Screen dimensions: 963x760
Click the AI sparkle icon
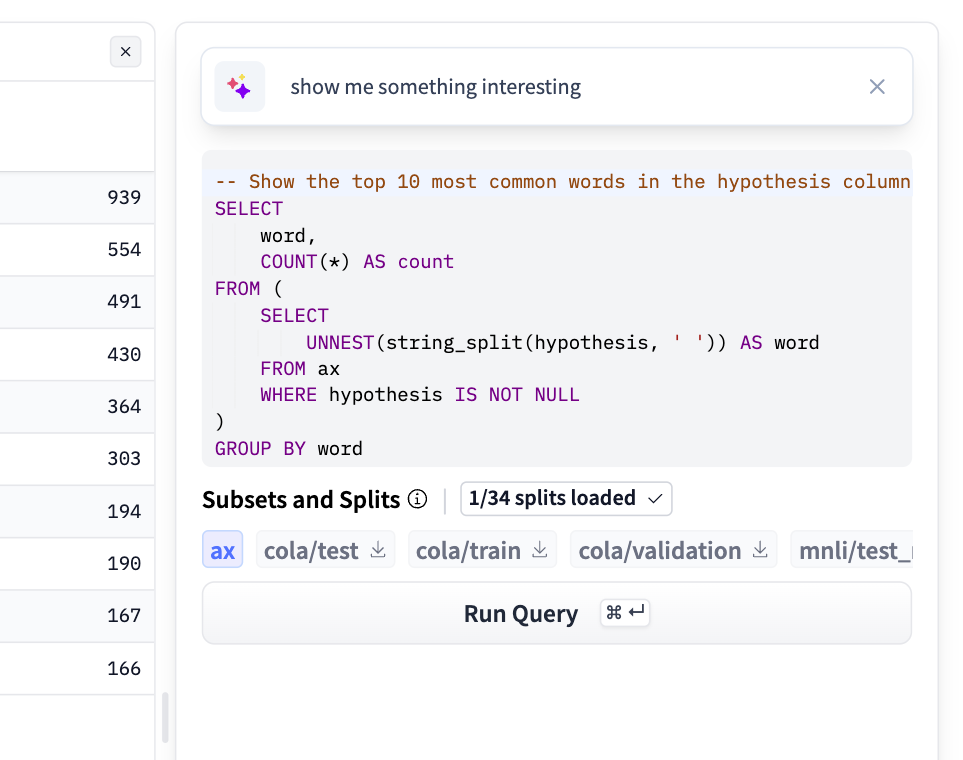tap(239, 87)
